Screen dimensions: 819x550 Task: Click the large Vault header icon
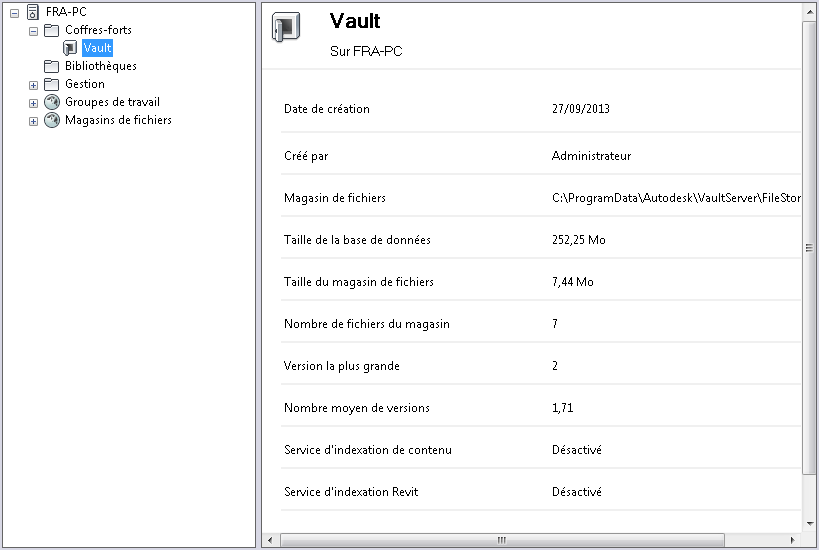click(x=286, y=30)
